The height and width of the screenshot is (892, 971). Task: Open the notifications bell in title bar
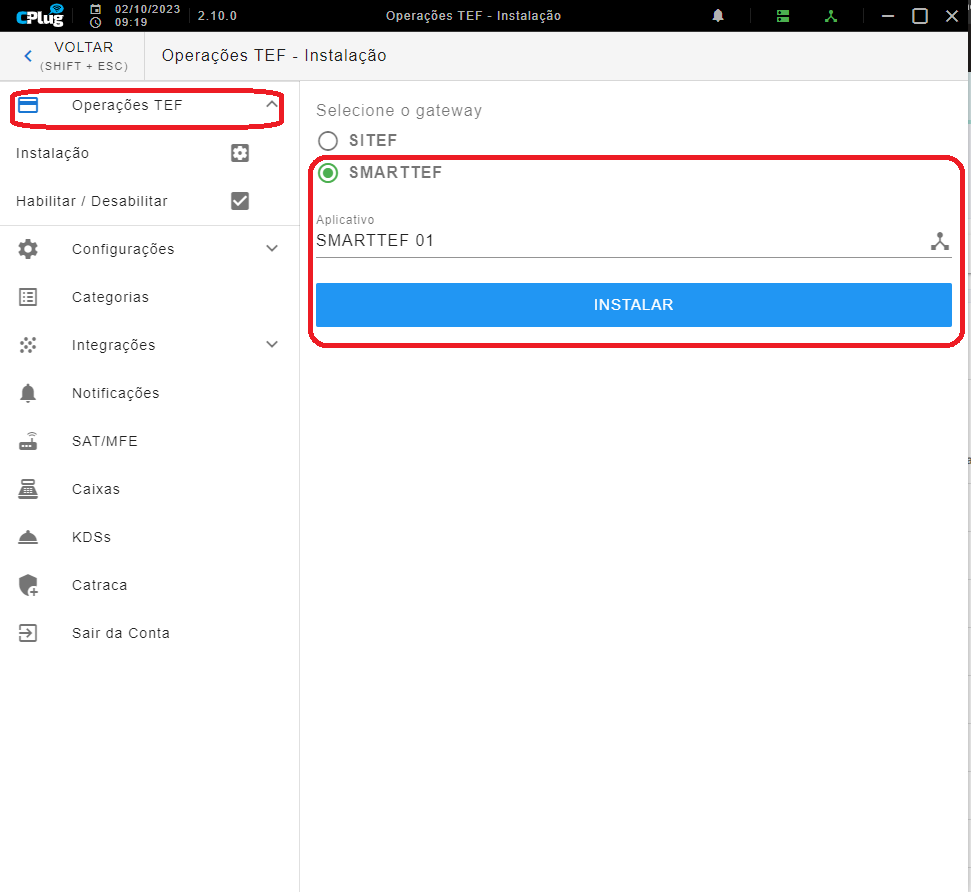pyautogui.click(x=718, y=15)
